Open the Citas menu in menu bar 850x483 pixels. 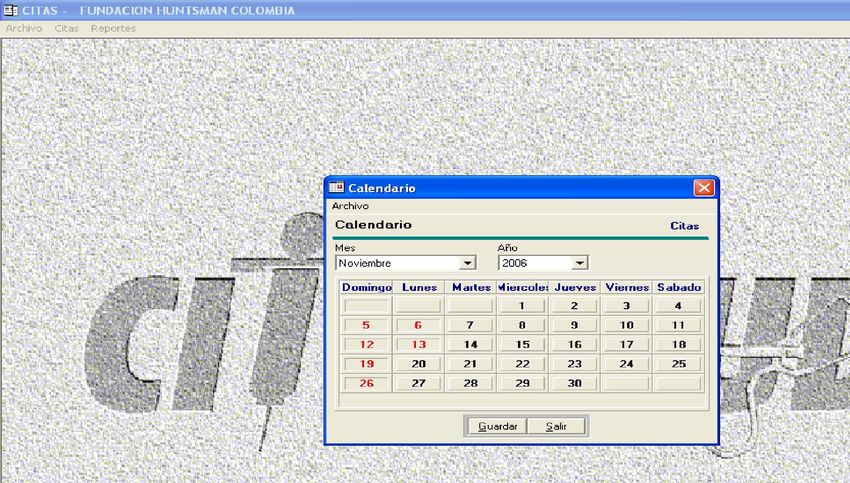(x=67, y=29)
